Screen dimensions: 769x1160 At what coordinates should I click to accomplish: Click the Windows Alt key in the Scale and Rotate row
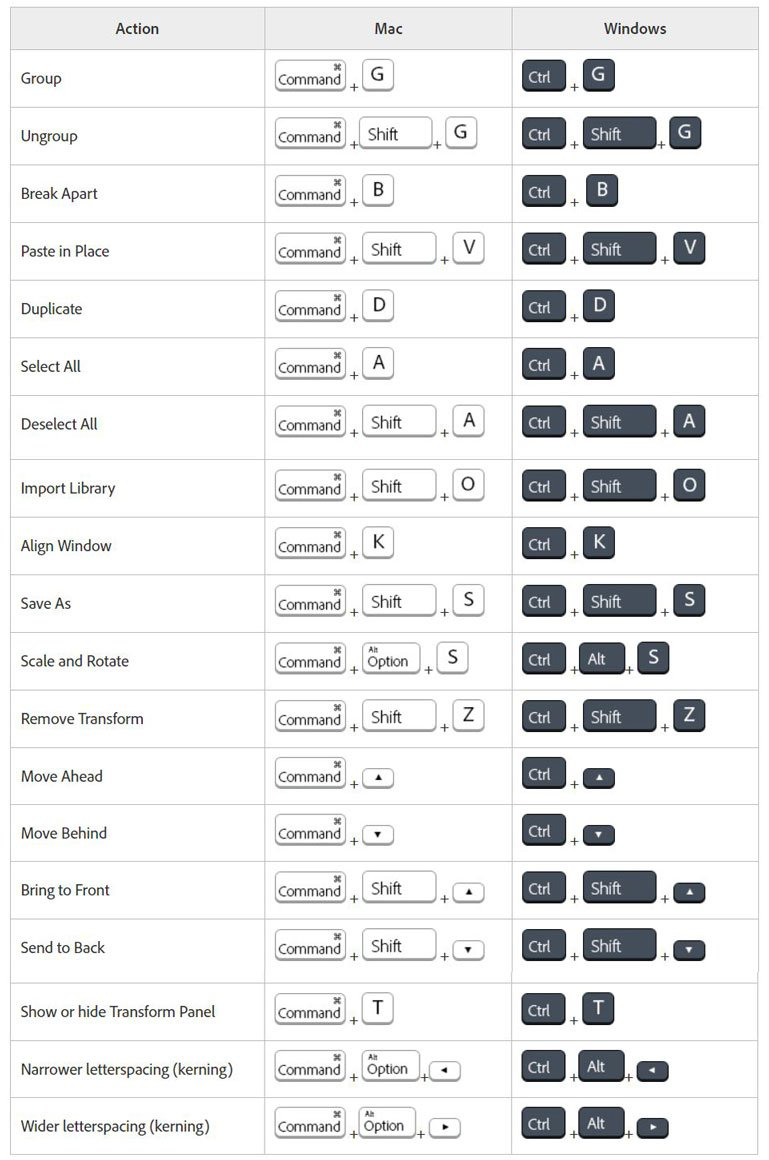(x=602, y=658)
